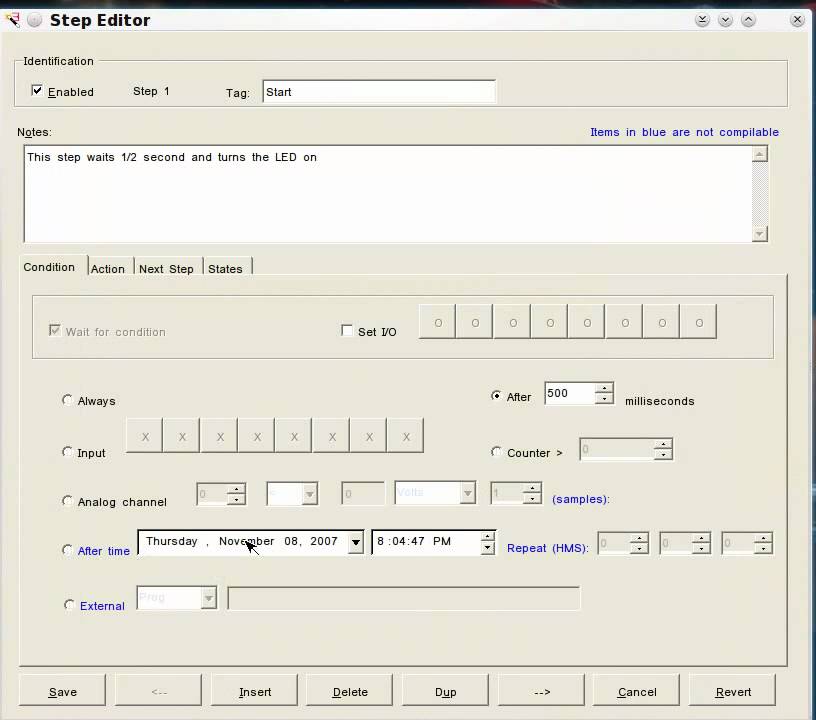816x720 pixels.
Task: Open the analog comparison operator dropdown
Action: tap(309, 494)
